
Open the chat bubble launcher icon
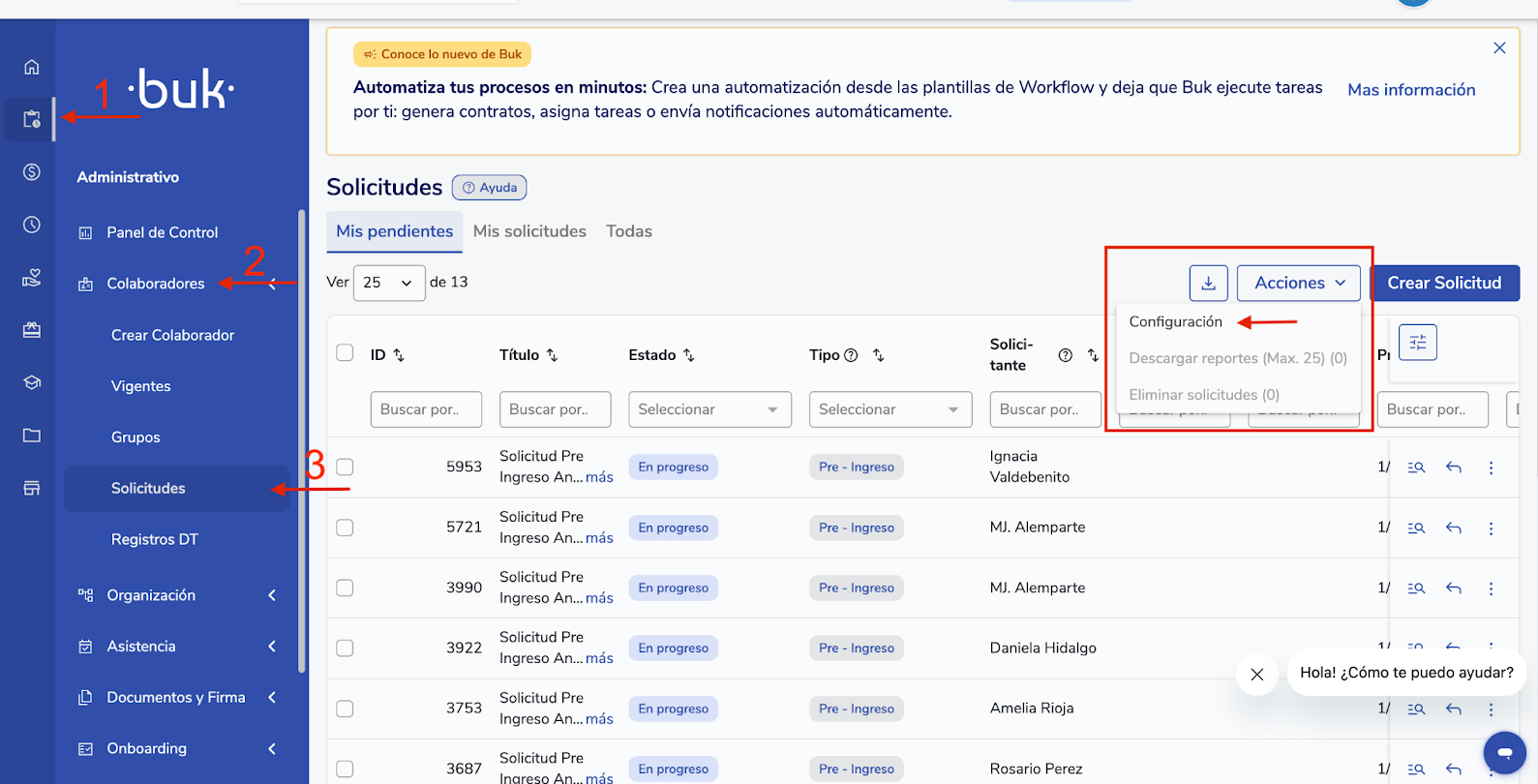click(x=1505, y=752)
